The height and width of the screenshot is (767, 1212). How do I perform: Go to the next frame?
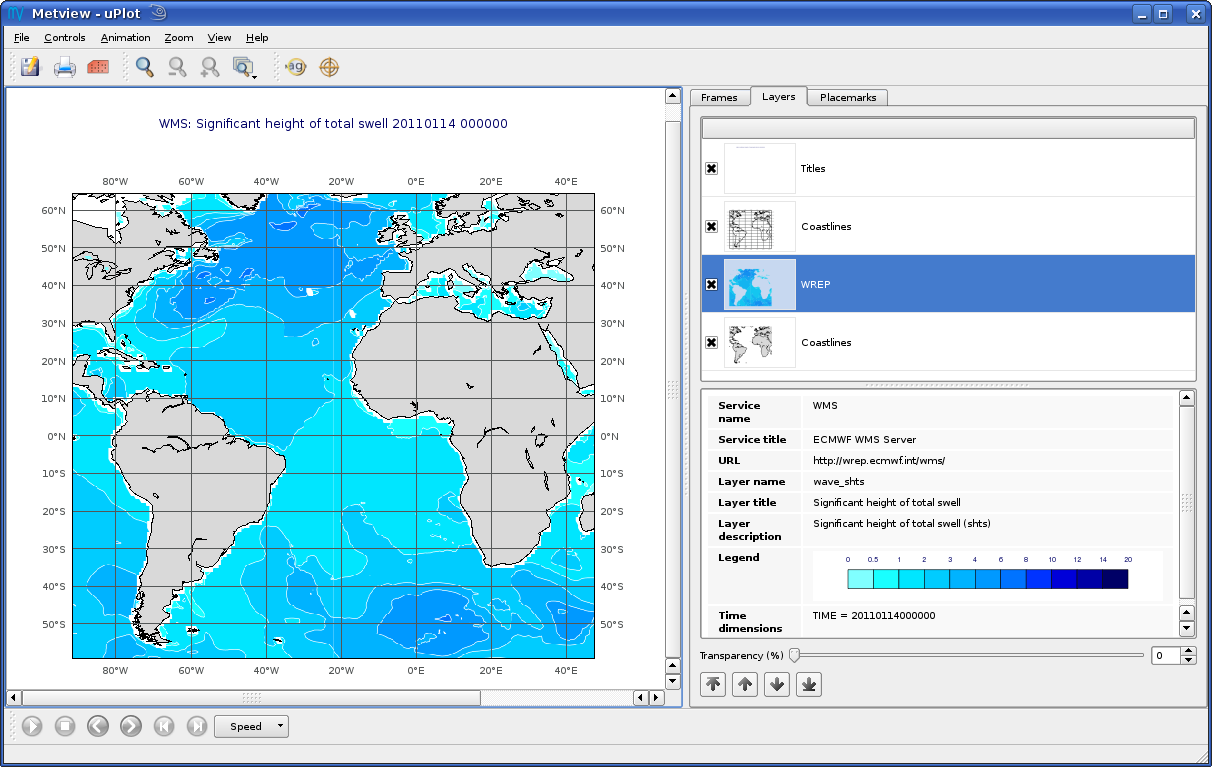coord(131,726)
